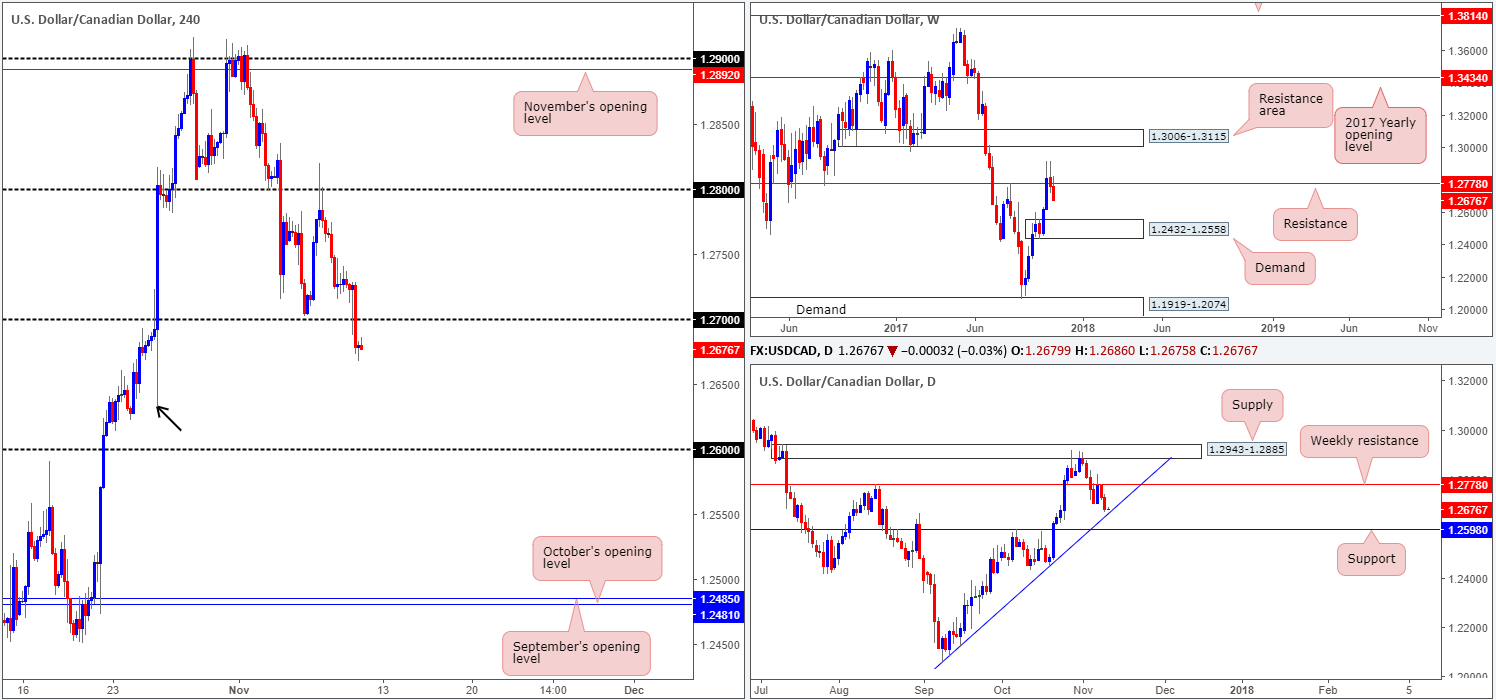Select the 1.26000 price label on 4-hour chart
The height and width of the screenshot is (700, 1496).
click(717, 450)
